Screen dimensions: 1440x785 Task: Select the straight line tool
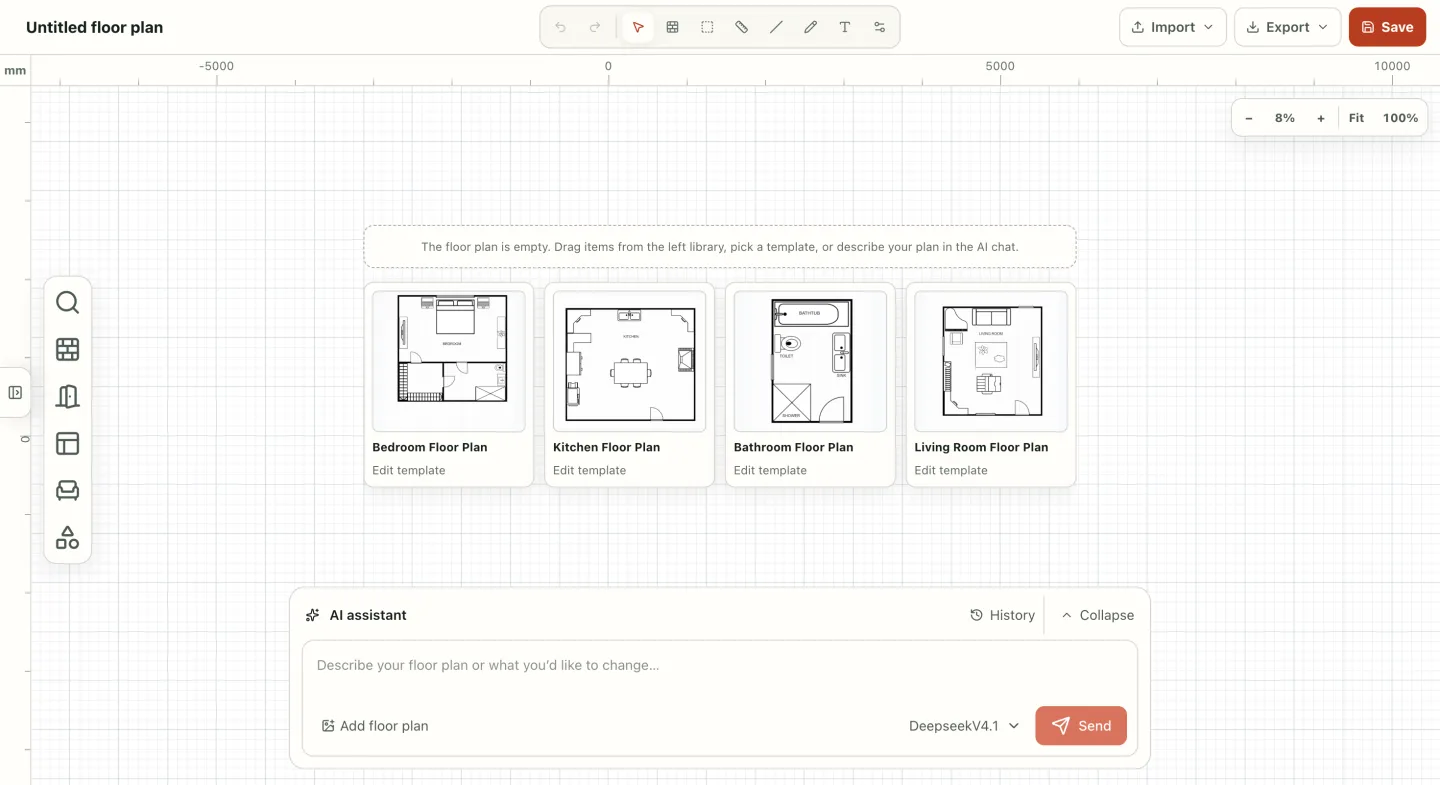coord(776,27)
